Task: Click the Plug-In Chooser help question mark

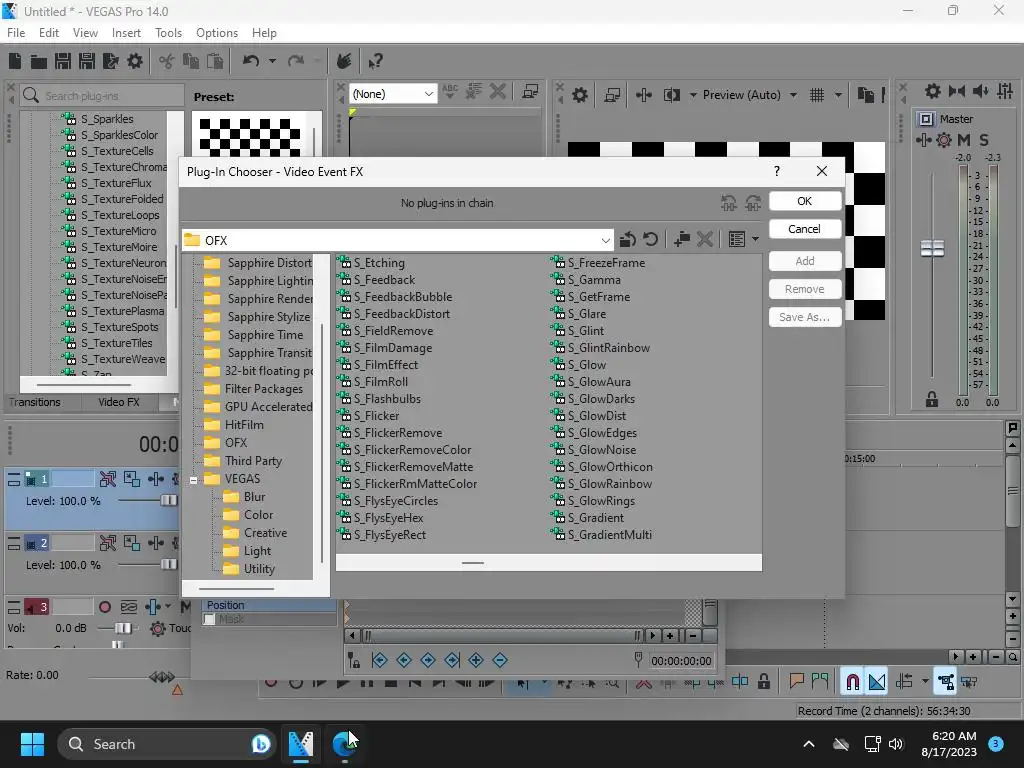Action: point(776,171)
